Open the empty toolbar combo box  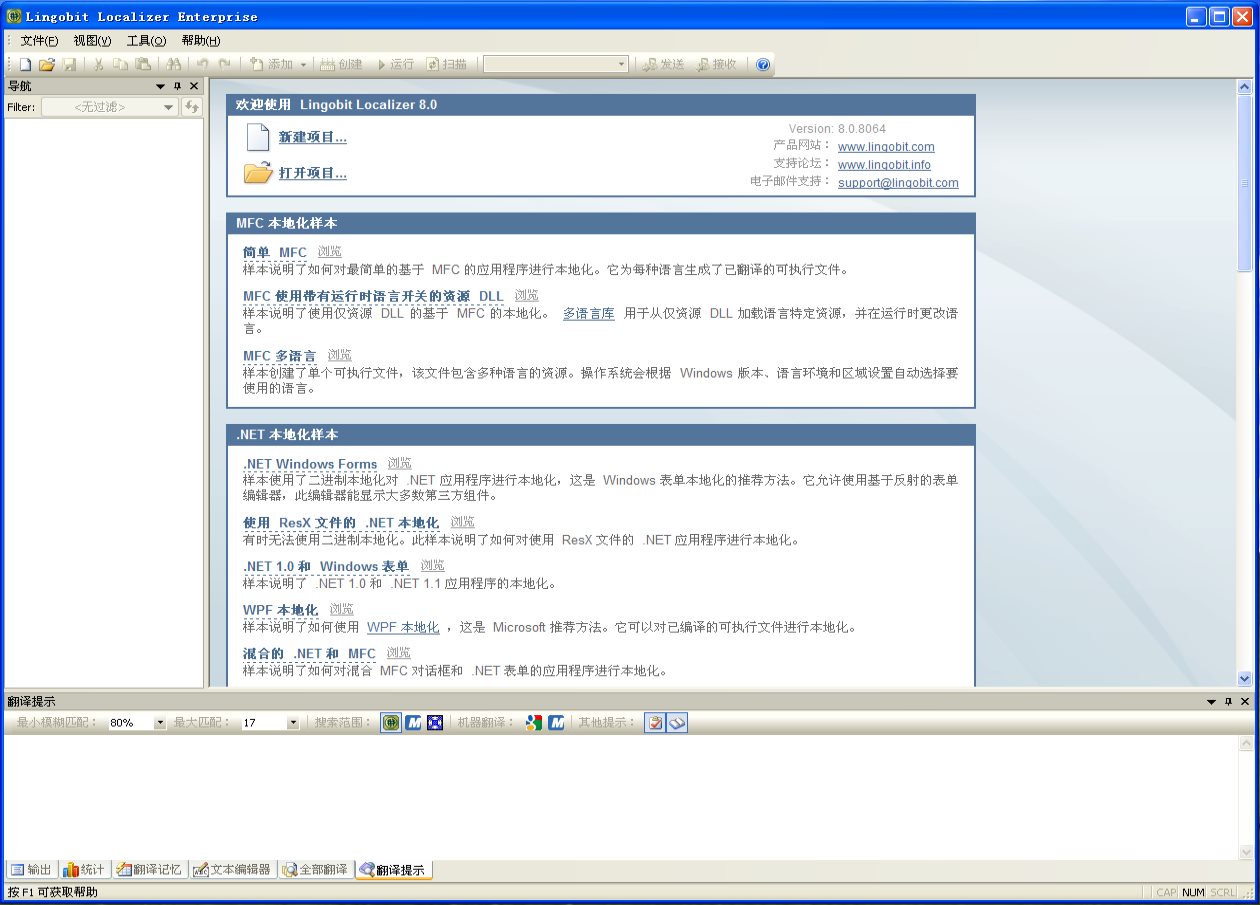tap(556, 64)
